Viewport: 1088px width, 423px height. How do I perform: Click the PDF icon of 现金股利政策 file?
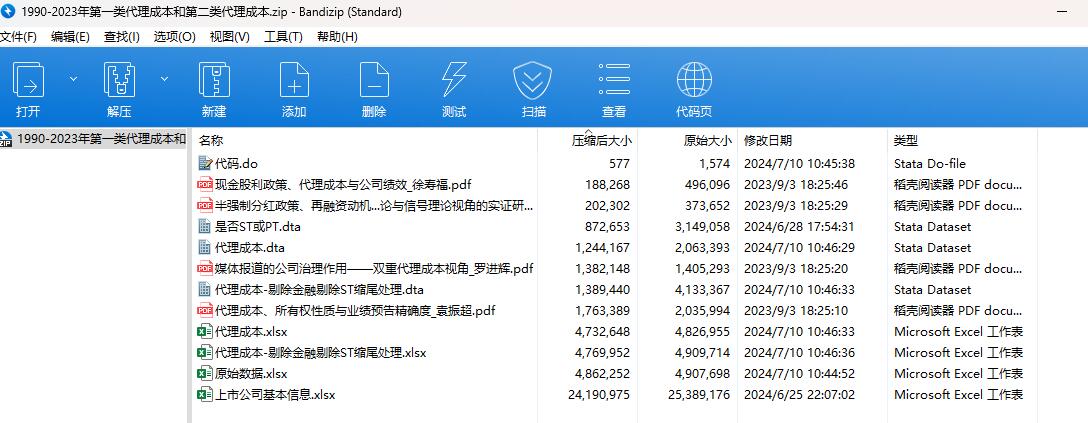click(x=205, y=184)
